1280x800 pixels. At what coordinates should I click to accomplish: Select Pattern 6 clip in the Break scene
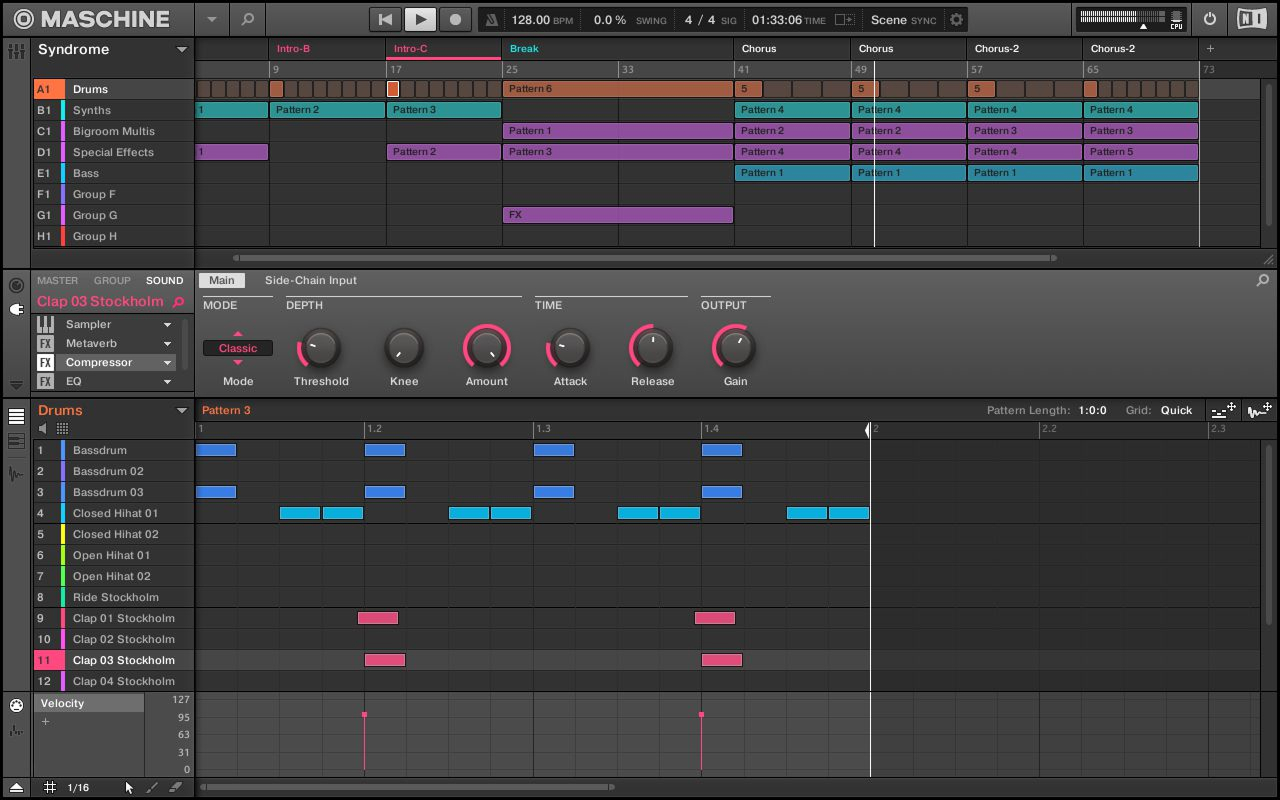617,89
